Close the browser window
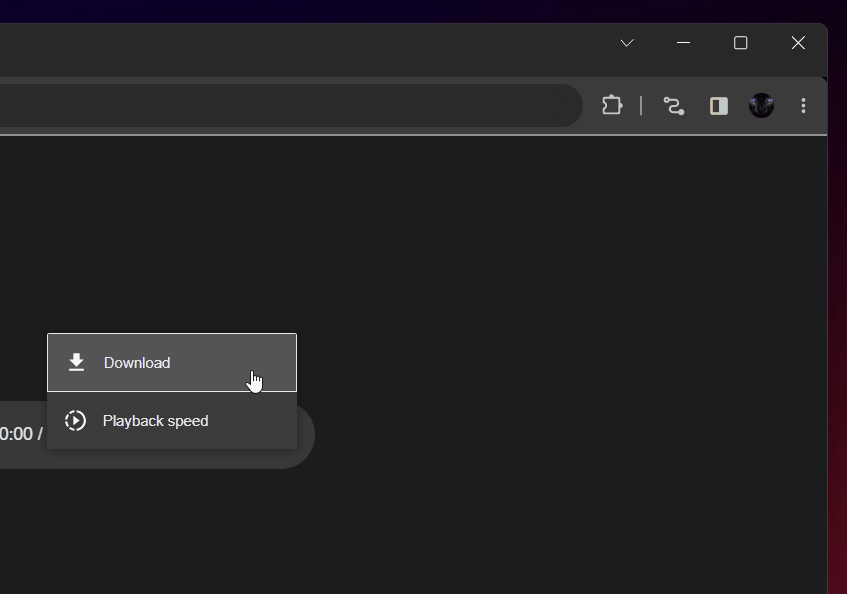 (797, 43)
